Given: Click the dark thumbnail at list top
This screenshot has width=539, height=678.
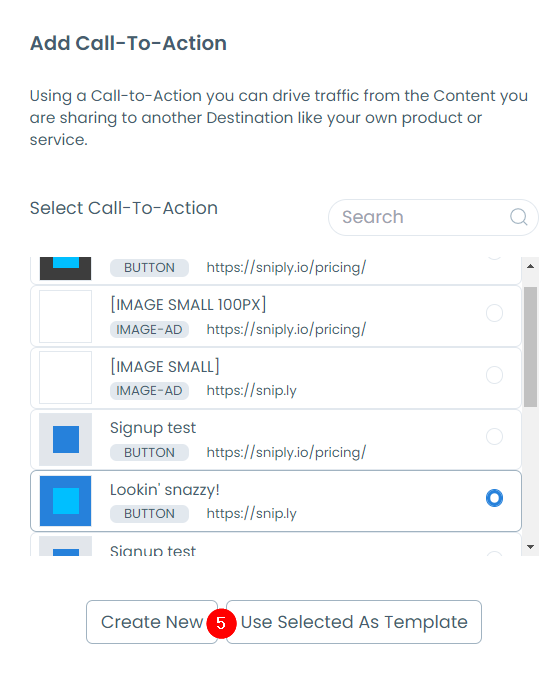Looking at the screenshot, I should click(65, 269).
